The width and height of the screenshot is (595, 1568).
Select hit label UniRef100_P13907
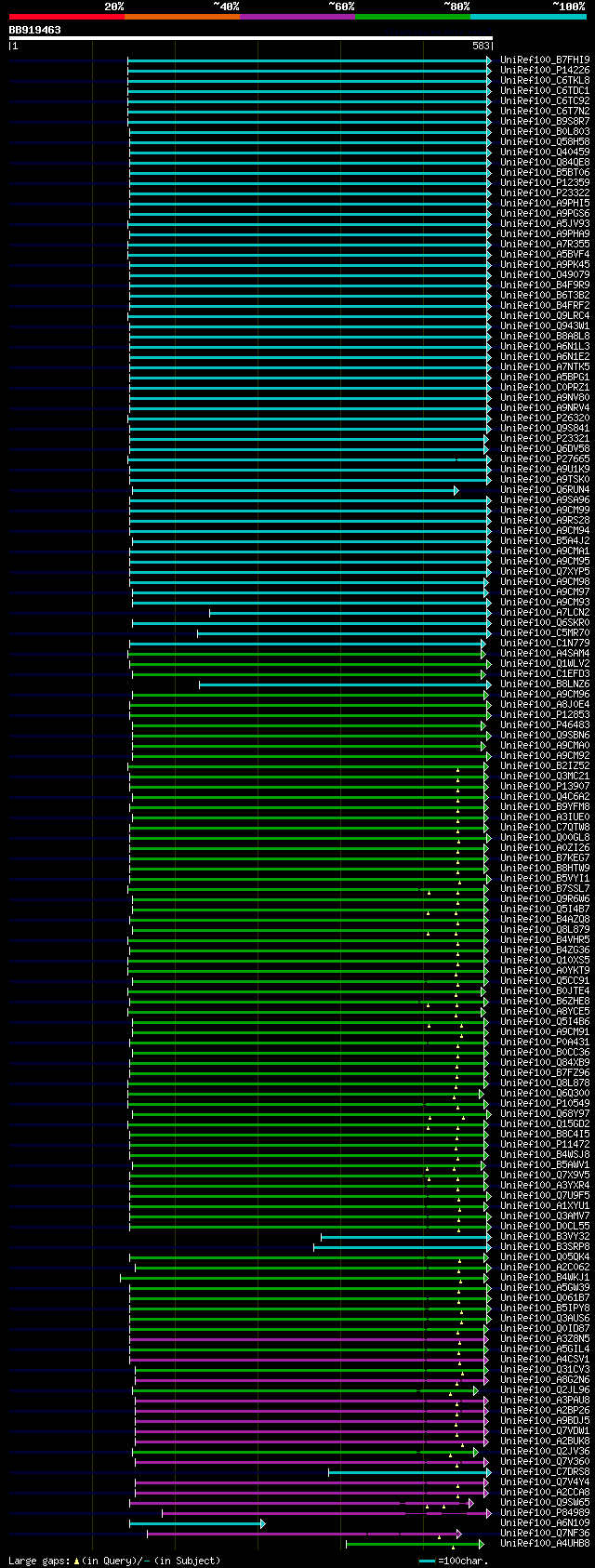click(x=545, y=786)
